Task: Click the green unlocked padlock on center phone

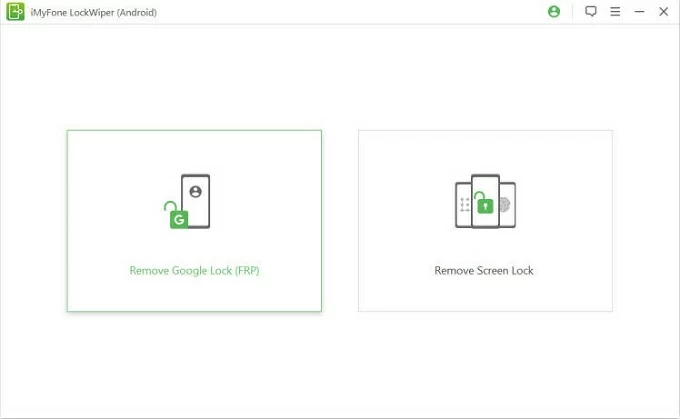Action: pyautogui.click(x=485, y=205)
